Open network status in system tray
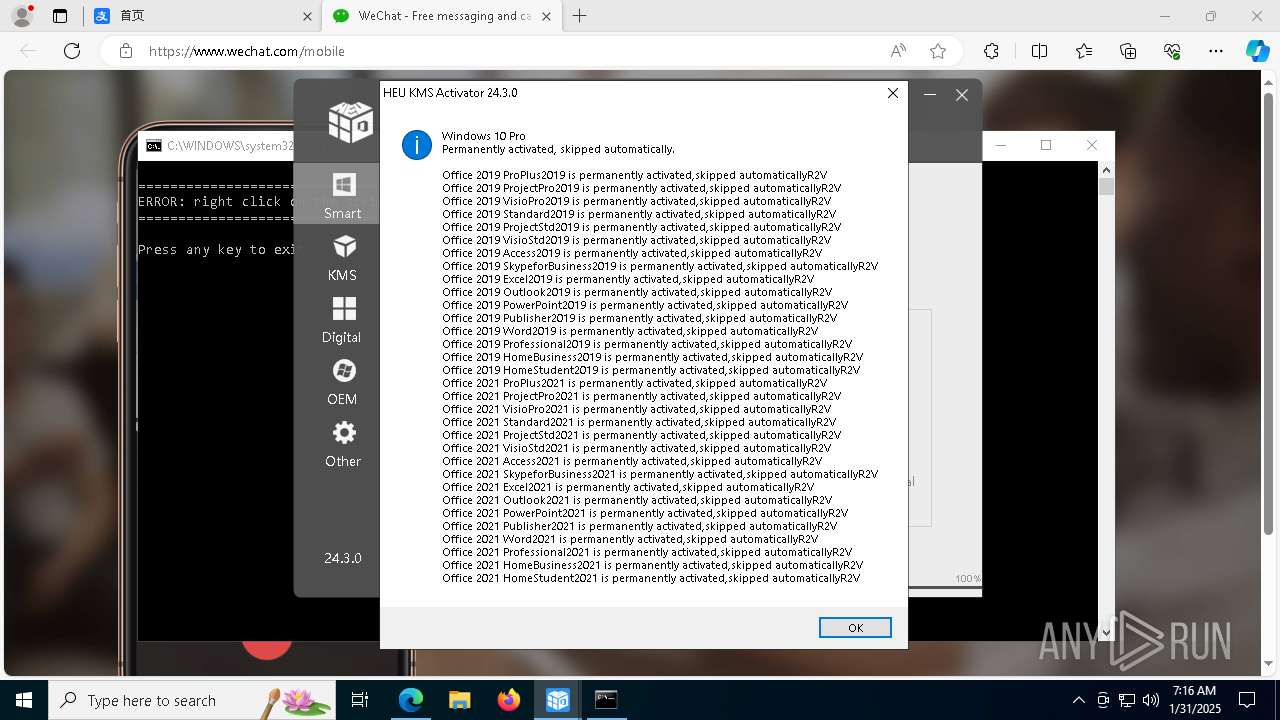Screen dimensions: 1280x720 [x=1126, y=700]
